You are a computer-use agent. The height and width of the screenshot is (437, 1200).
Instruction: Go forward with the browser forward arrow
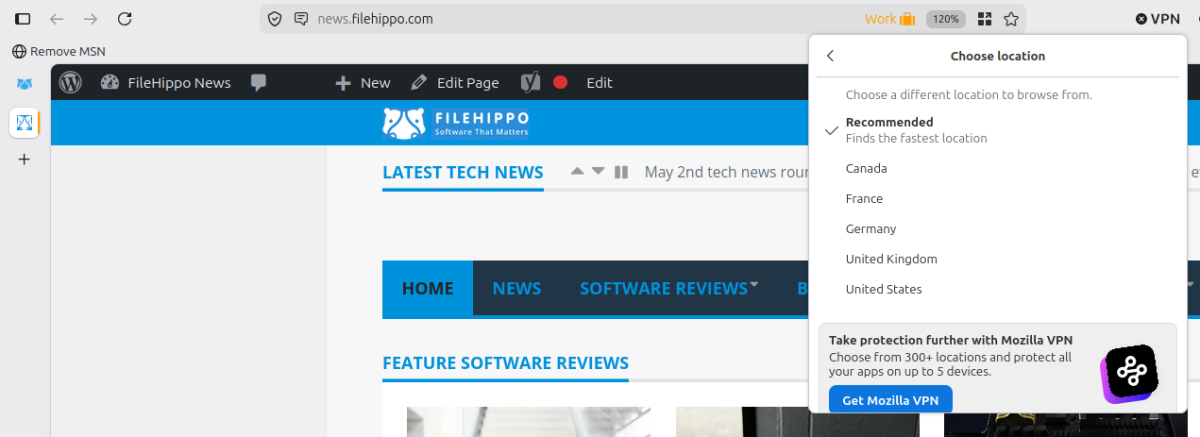91,19
